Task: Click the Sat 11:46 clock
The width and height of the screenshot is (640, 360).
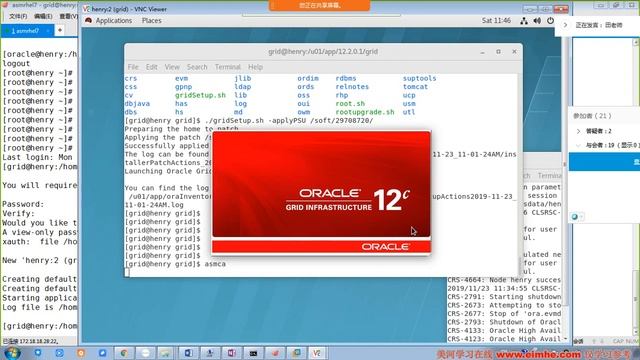Action: (496, 20)
